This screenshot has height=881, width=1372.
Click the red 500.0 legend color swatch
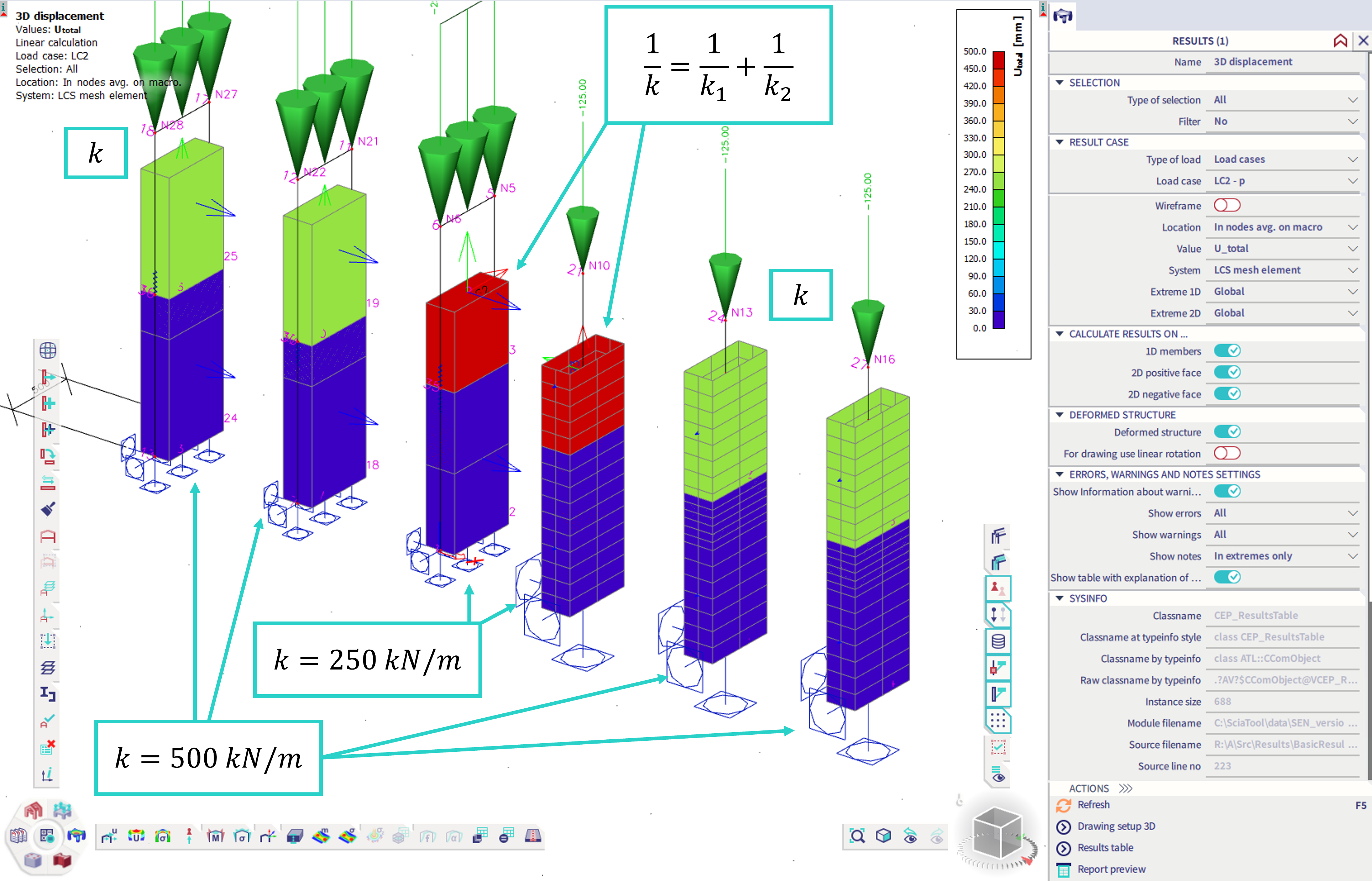coord(999,59)
